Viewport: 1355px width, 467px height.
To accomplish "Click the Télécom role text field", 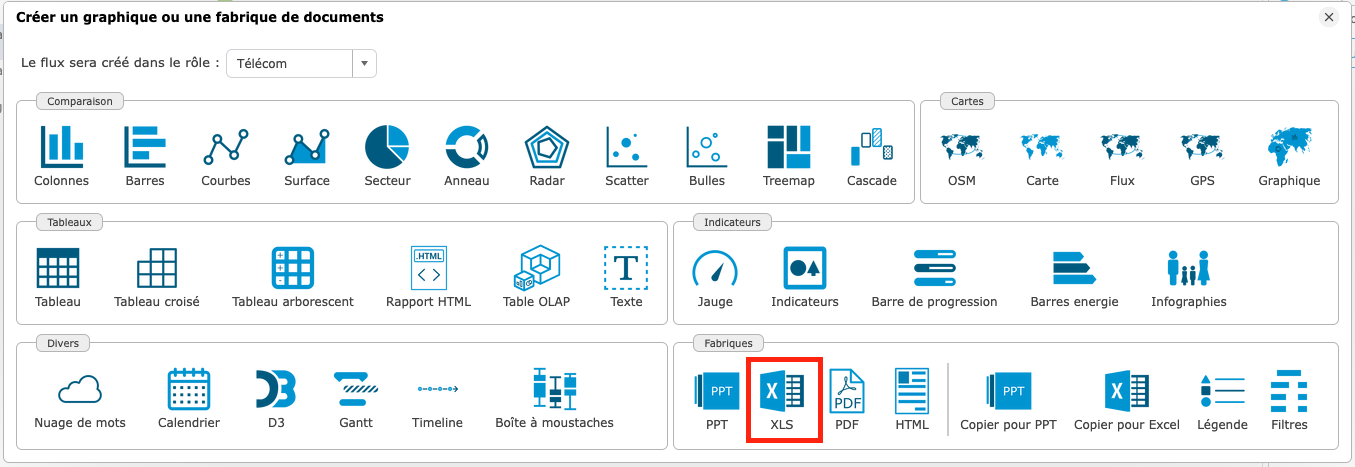I will point(290,63).
